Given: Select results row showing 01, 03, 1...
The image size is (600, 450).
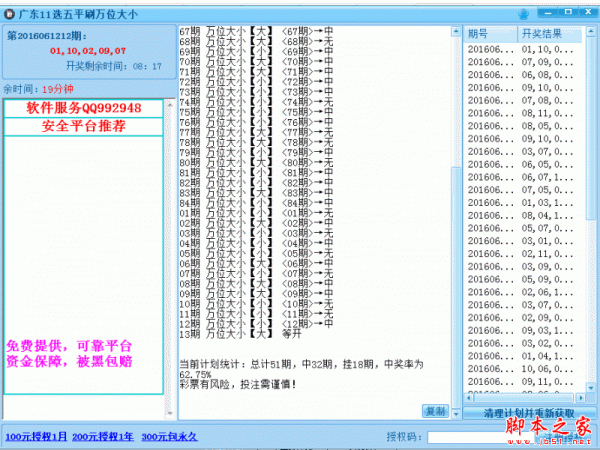Looking at the screenshot, I should pos(524,203).
